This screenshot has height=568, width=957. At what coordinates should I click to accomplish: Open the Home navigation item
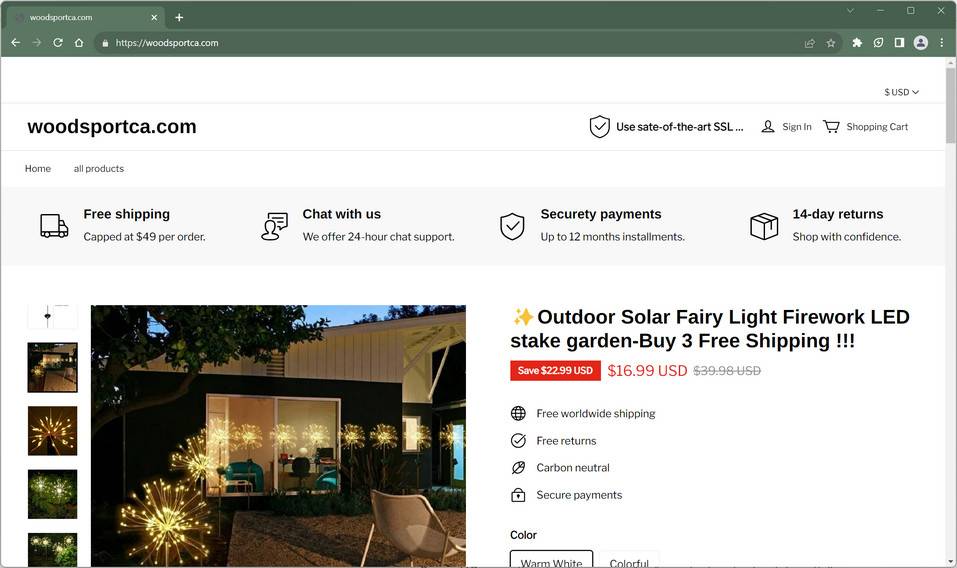click(x=38, y=168)
